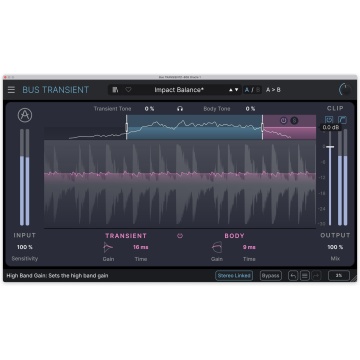Click the Sensitivity 100 % value
This screenshot has width=360, height=360.
click(25, 247)
